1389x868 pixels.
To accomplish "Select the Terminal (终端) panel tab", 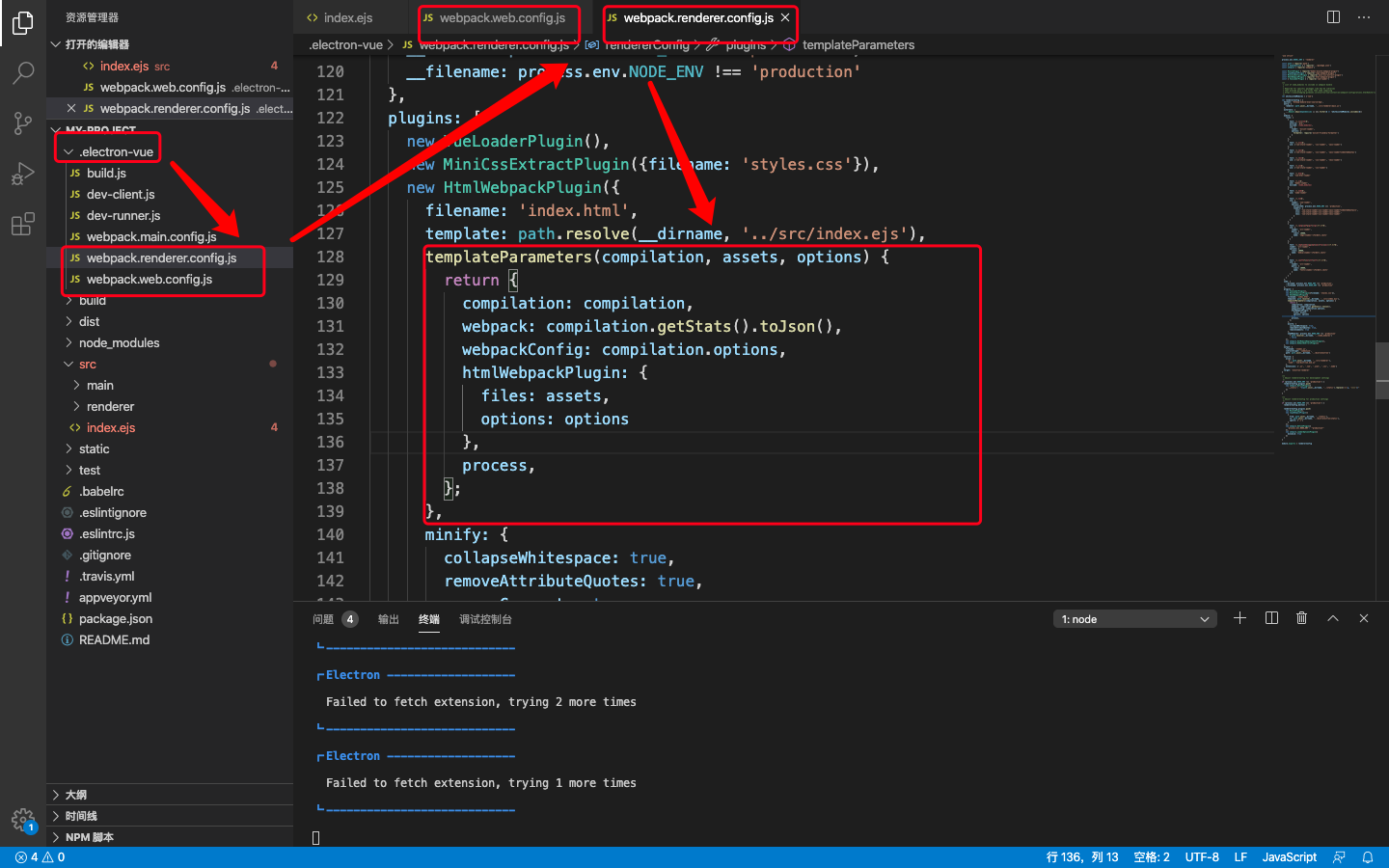I will click(429, 619).
